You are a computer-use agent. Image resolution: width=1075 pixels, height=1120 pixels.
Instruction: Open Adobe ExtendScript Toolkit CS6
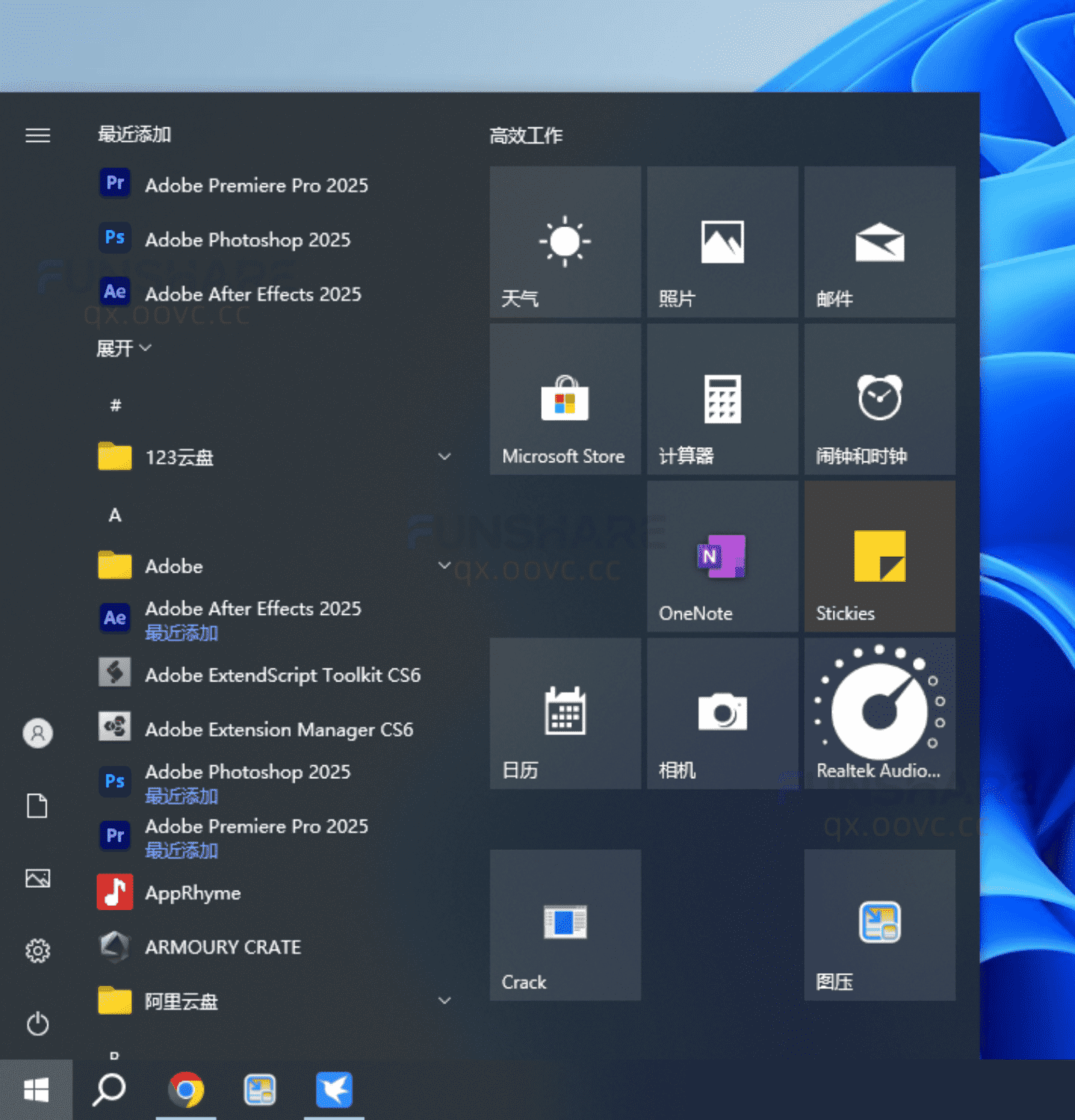point(282,674)
